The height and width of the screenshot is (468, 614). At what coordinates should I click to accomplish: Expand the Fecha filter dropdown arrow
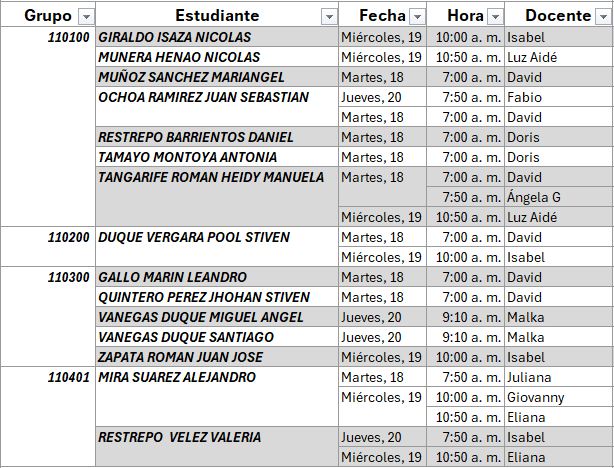tap(415, 16)
